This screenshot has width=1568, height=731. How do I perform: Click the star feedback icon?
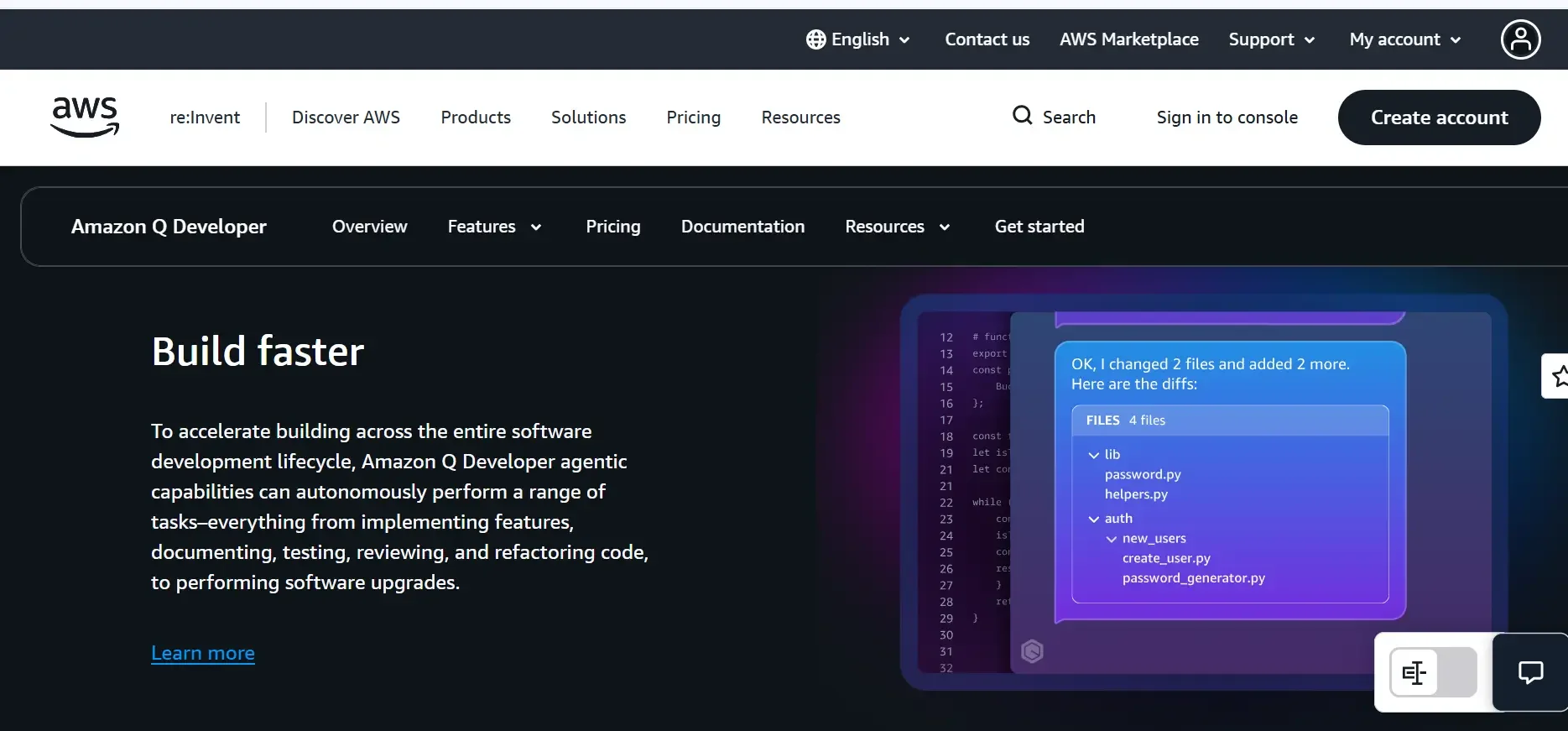(1559, 376)
